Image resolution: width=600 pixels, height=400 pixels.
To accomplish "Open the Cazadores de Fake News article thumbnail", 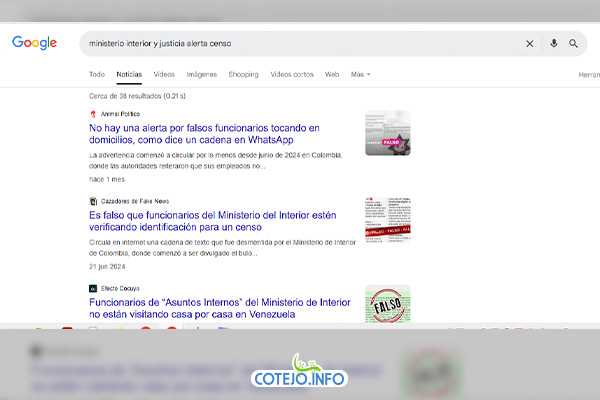I will (x=388, y=220).
